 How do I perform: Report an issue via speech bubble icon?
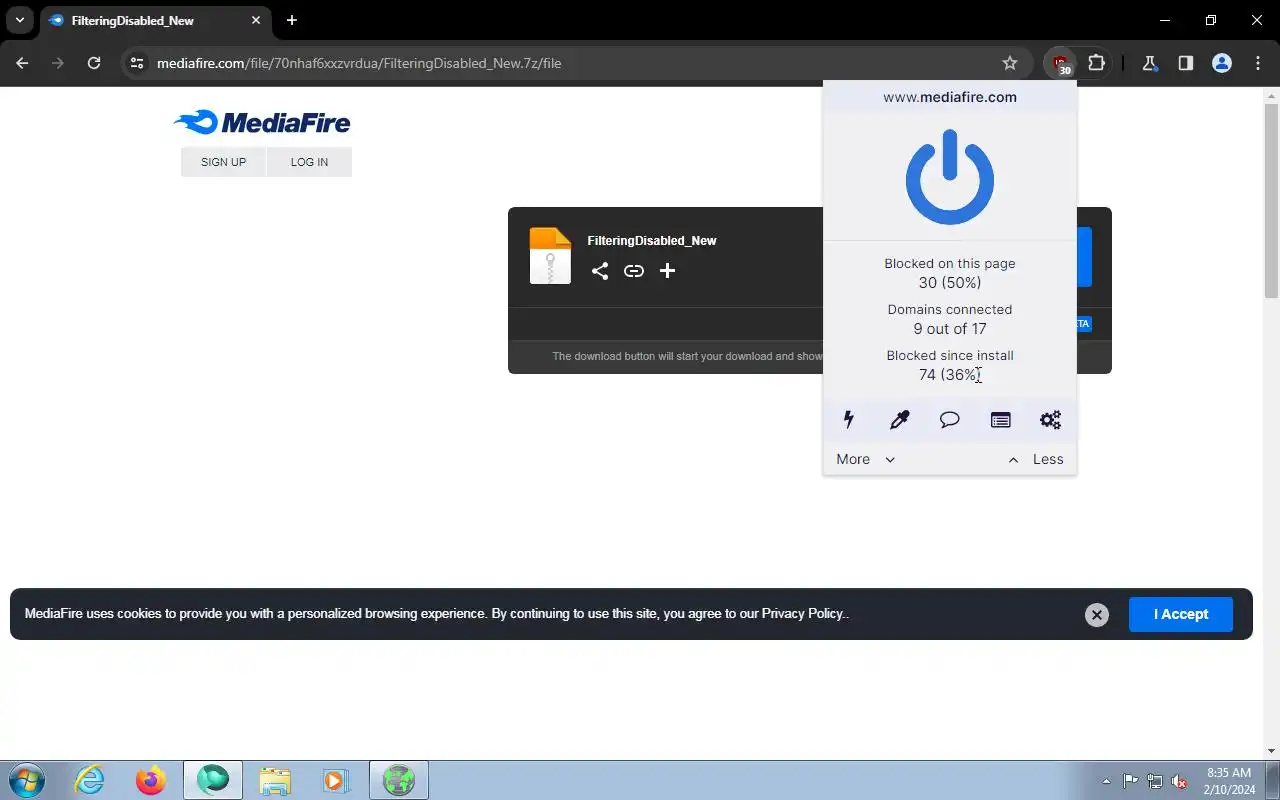click(950, 420)
